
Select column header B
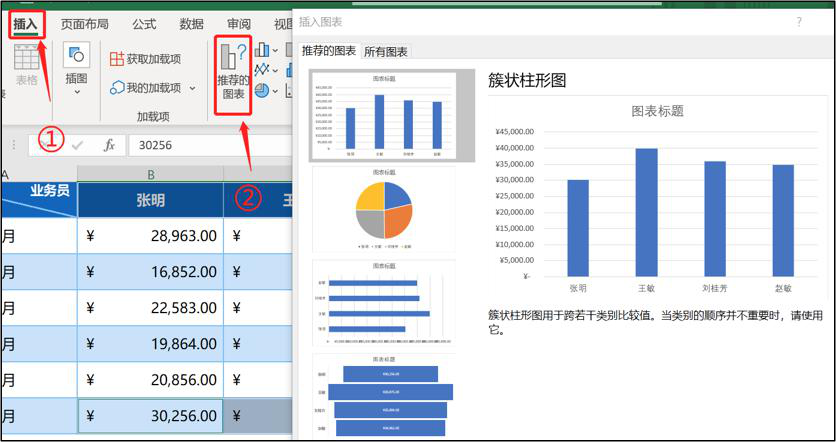(150, 173)
